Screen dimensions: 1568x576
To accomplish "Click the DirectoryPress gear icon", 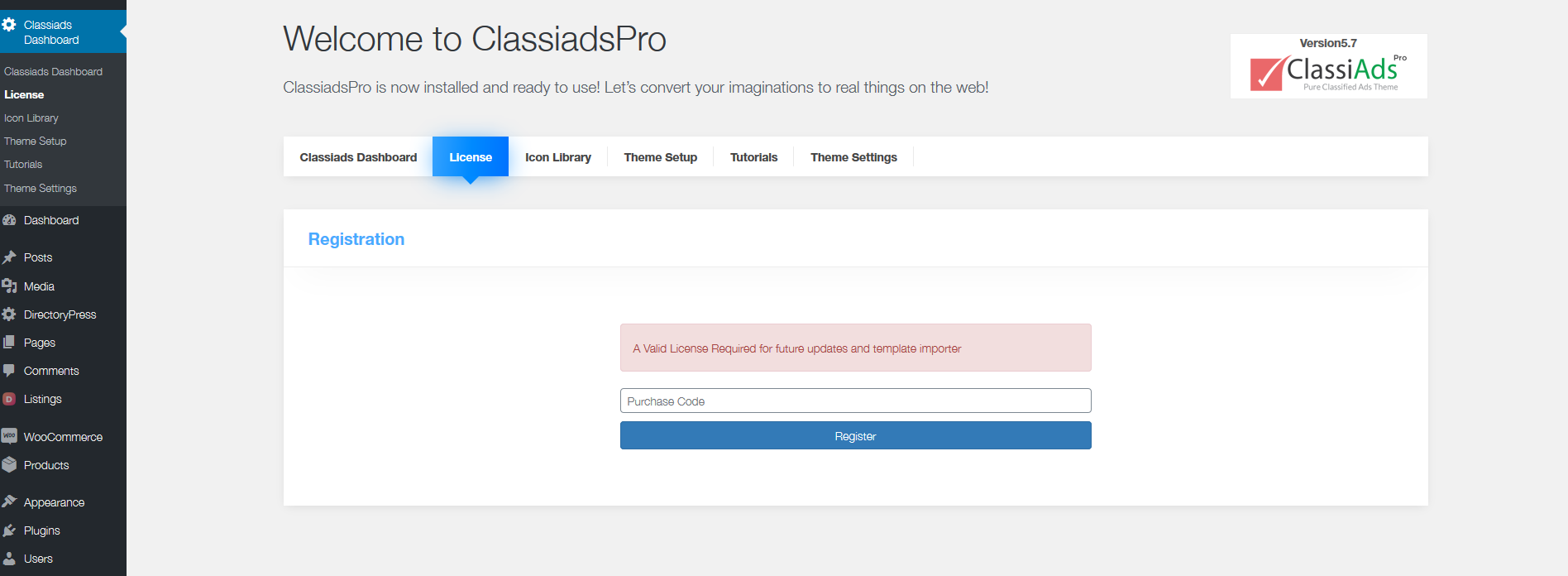I will pyautogui.click(x=9, y=314).
